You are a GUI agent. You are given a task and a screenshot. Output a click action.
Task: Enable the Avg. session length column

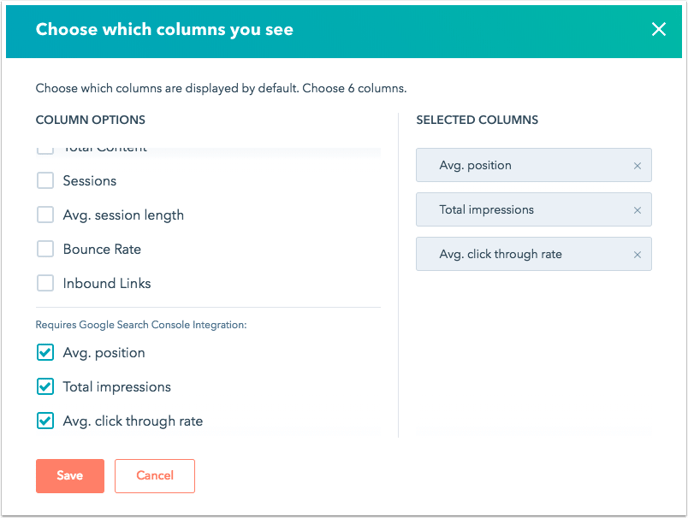click(x=45, y=215)
